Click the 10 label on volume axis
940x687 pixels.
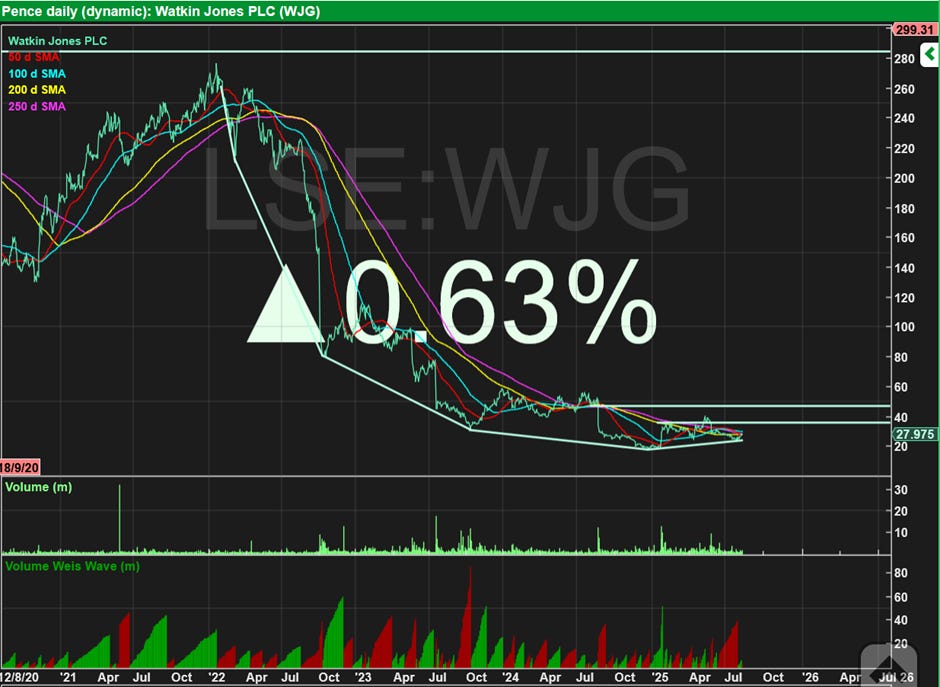[900, 532]
